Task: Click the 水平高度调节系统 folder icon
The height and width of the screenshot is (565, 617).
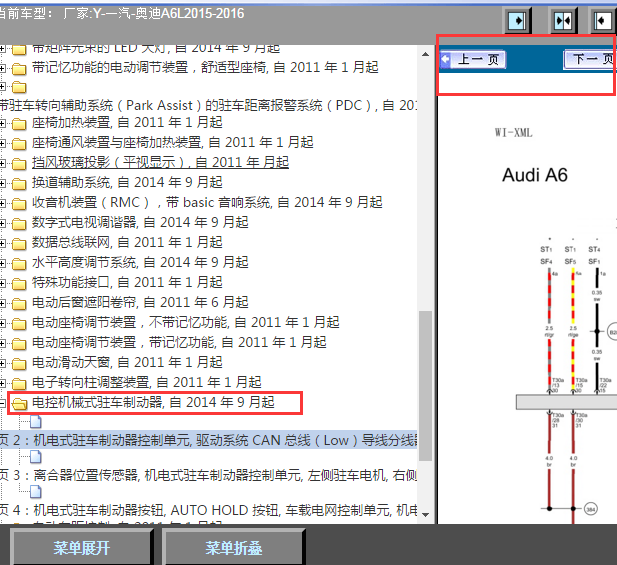Action: pos(19,264)
